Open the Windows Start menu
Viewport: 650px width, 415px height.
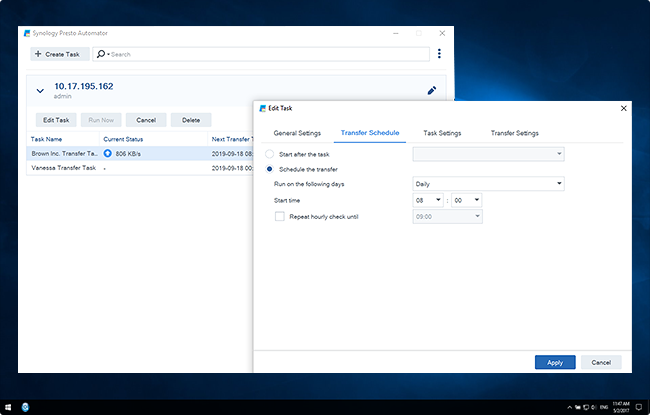[8, 407]
